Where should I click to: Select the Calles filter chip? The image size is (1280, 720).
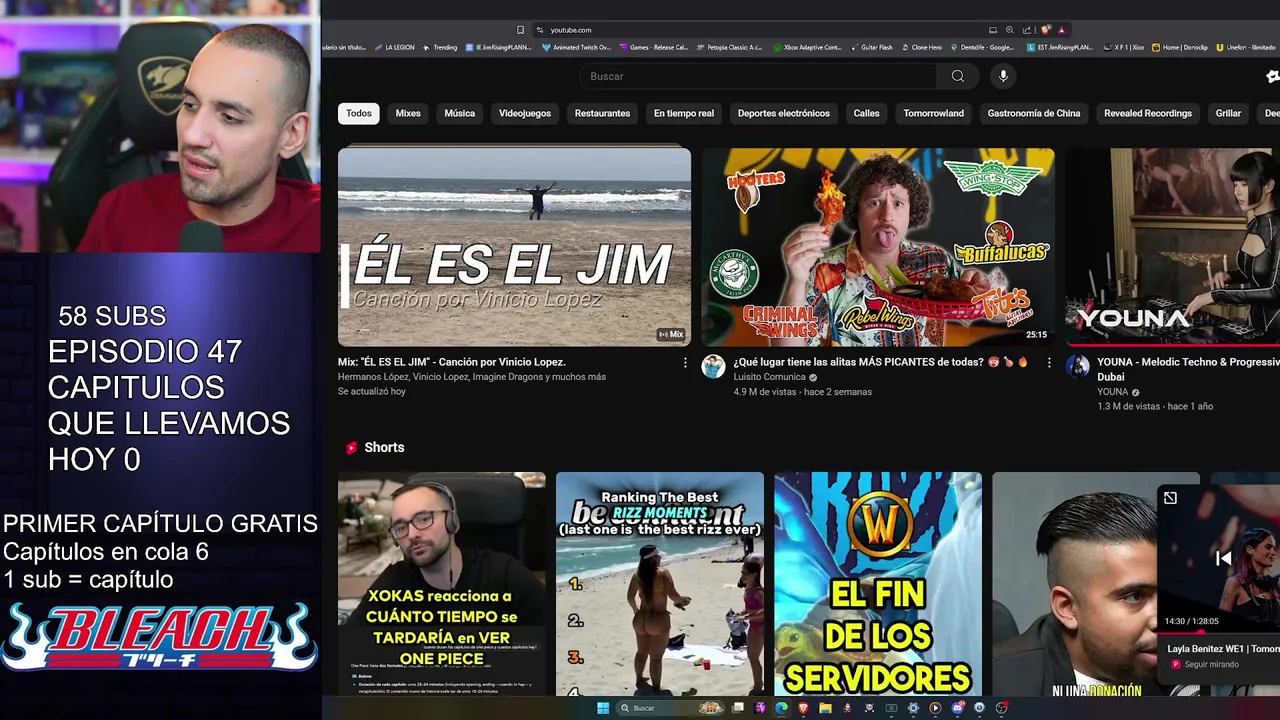pos(867,114)
